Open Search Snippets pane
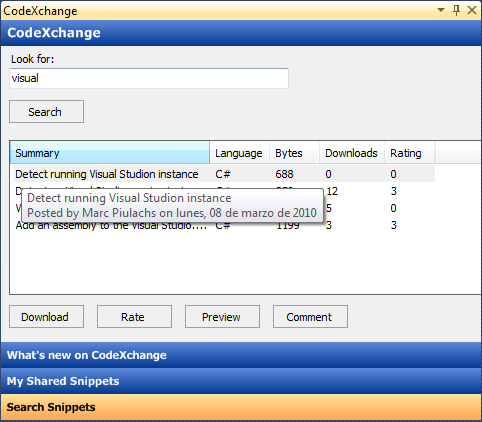Screen dimensions: 482x422 tap(241, 407)
